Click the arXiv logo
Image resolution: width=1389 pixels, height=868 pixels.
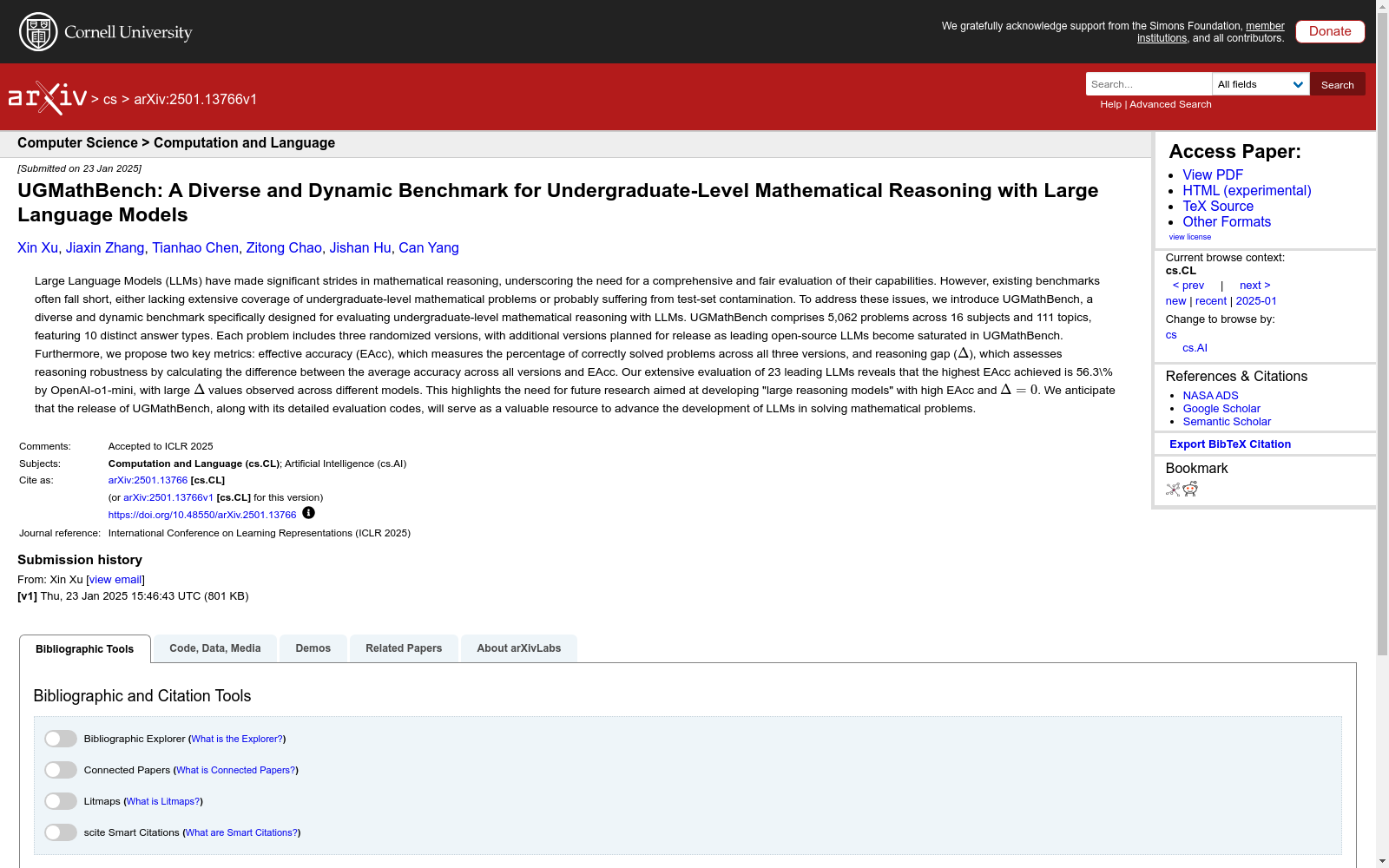point(48,98)
